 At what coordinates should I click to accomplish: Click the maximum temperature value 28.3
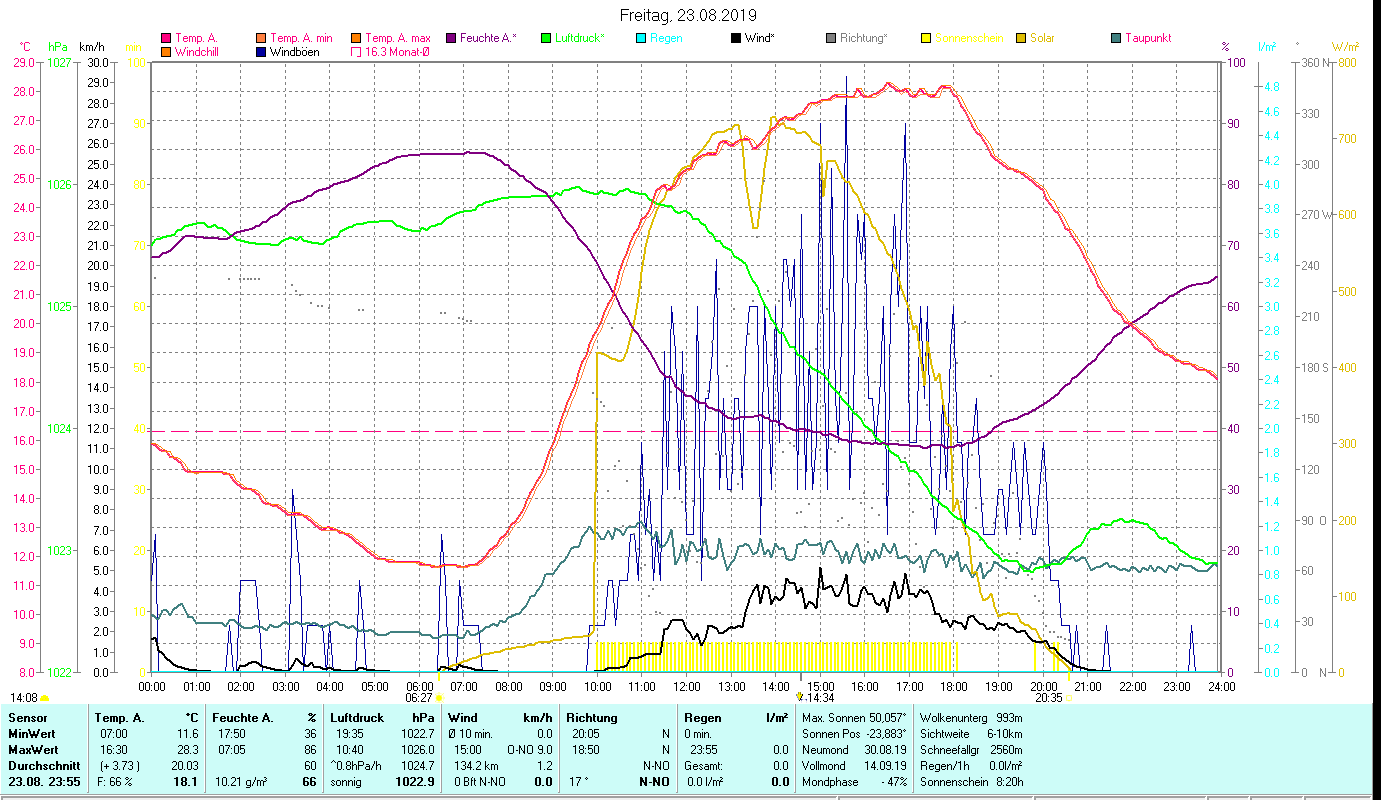(188, 749)
